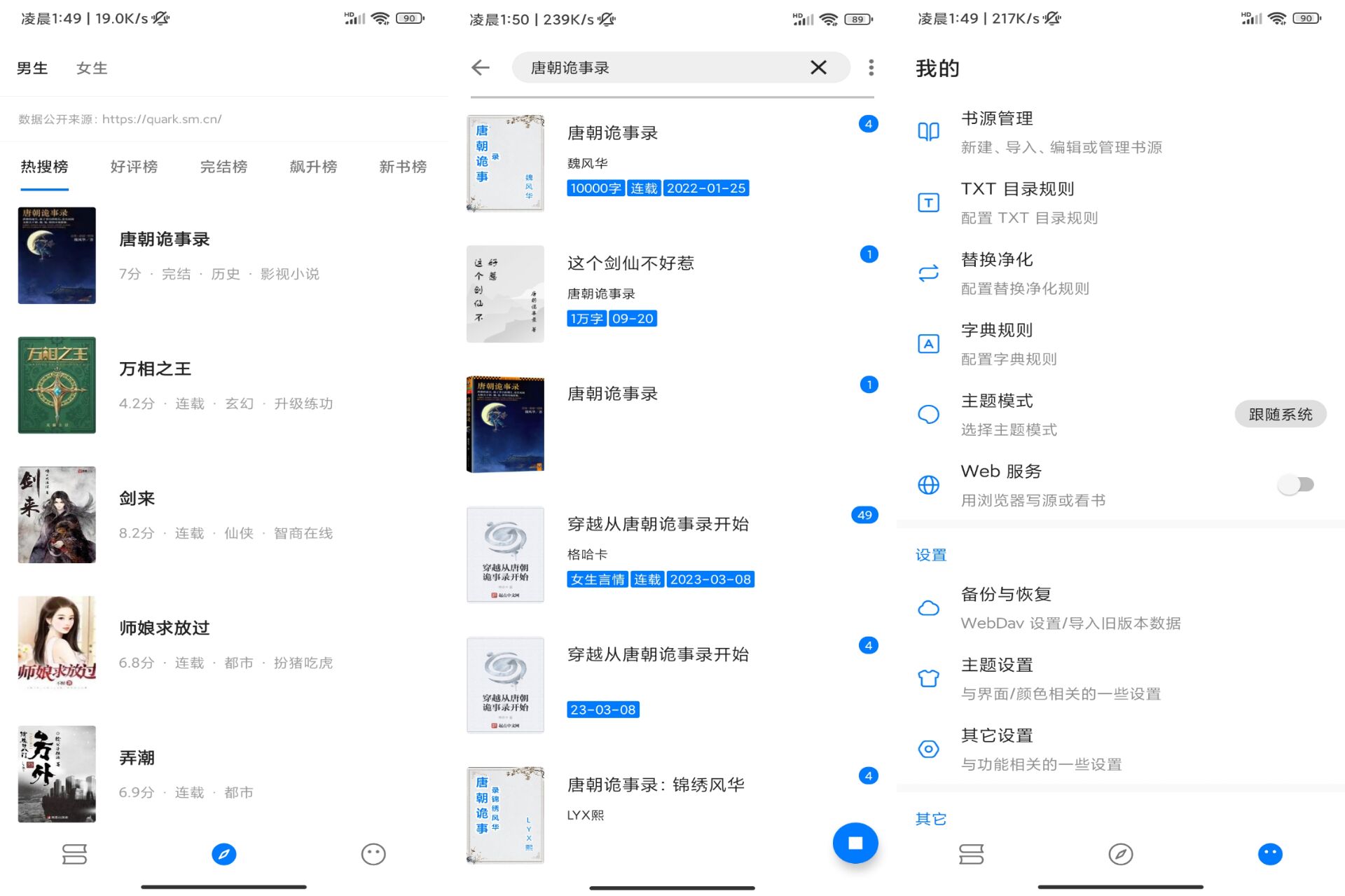Switch to the 女生 tab
1345x896 pixels.
(90, 67)
